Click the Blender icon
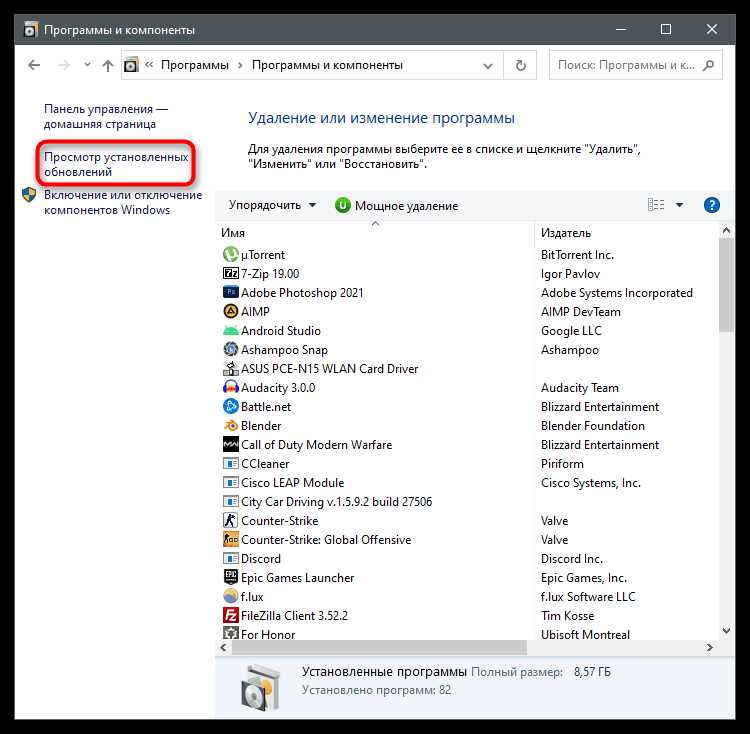750x734 pixels. [231, 426]
